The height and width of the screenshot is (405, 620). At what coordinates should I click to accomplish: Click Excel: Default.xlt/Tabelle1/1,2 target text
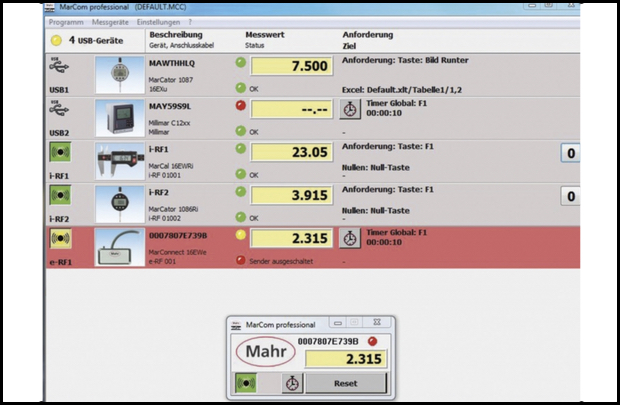click(x=402, y=90)
